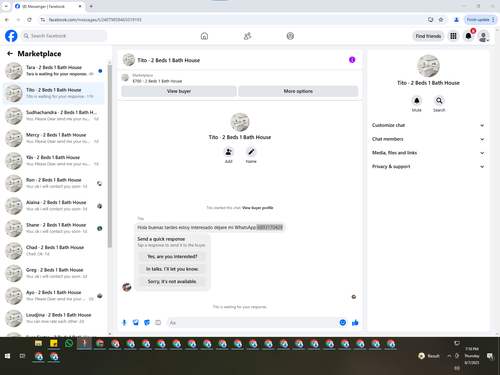Mute the Tito conversation

point(417,101)
